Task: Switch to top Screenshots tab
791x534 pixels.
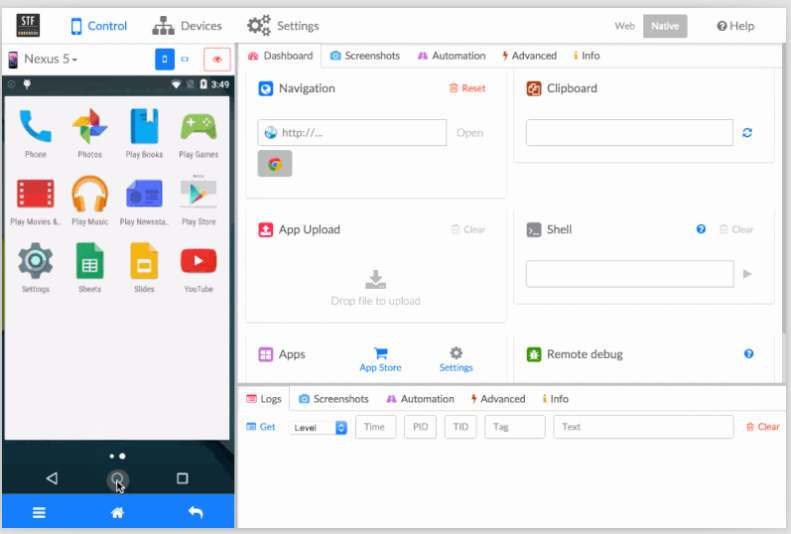Action: coord(365,56)
